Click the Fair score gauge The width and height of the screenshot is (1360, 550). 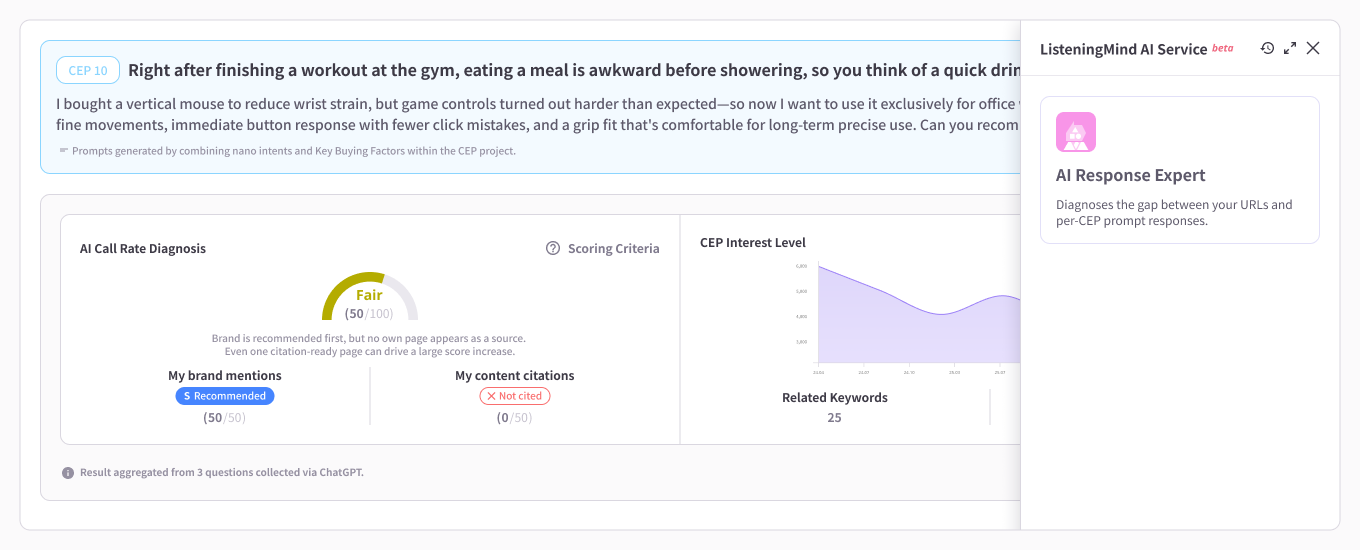point(370,297)
